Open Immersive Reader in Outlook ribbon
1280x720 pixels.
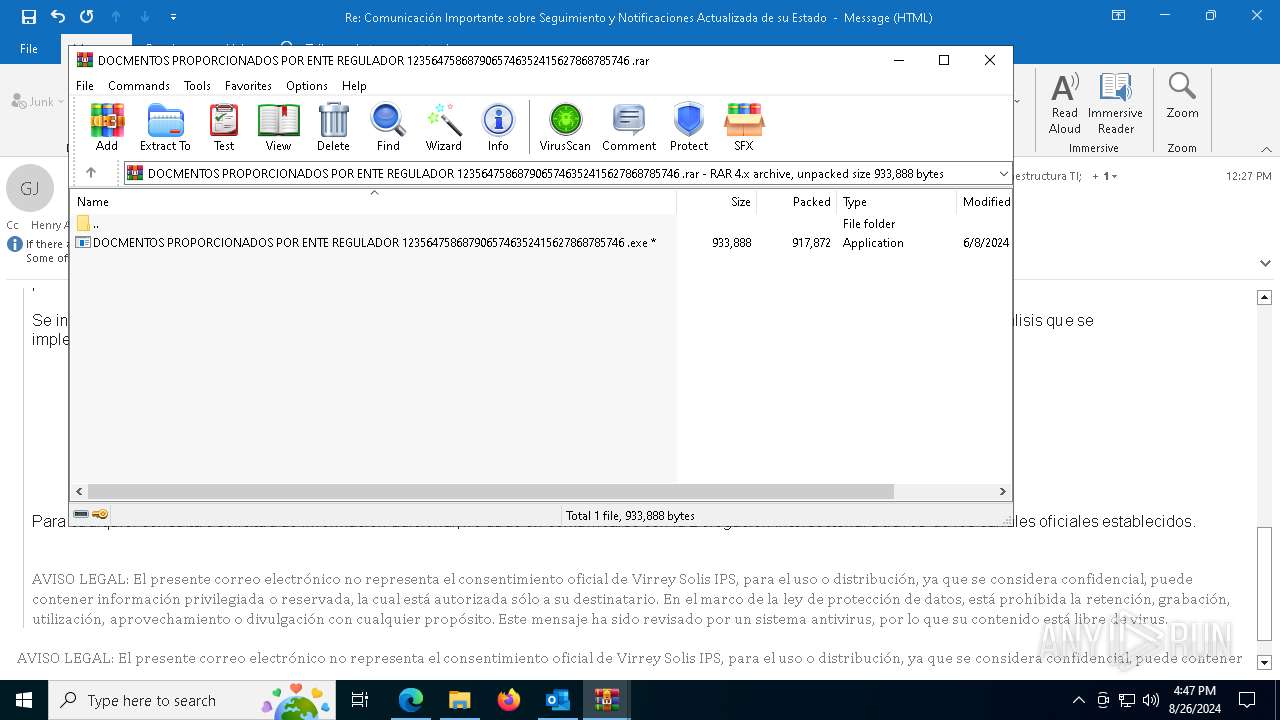point(1116,104)
